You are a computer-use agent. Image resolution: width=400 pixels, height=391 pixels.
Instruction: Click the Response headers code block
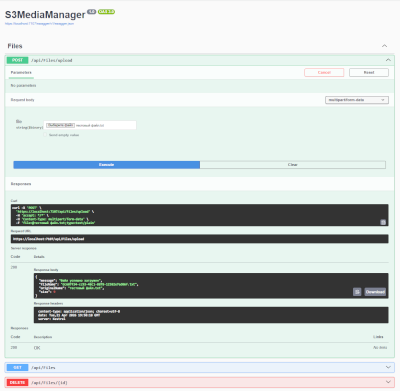(211, 315)
